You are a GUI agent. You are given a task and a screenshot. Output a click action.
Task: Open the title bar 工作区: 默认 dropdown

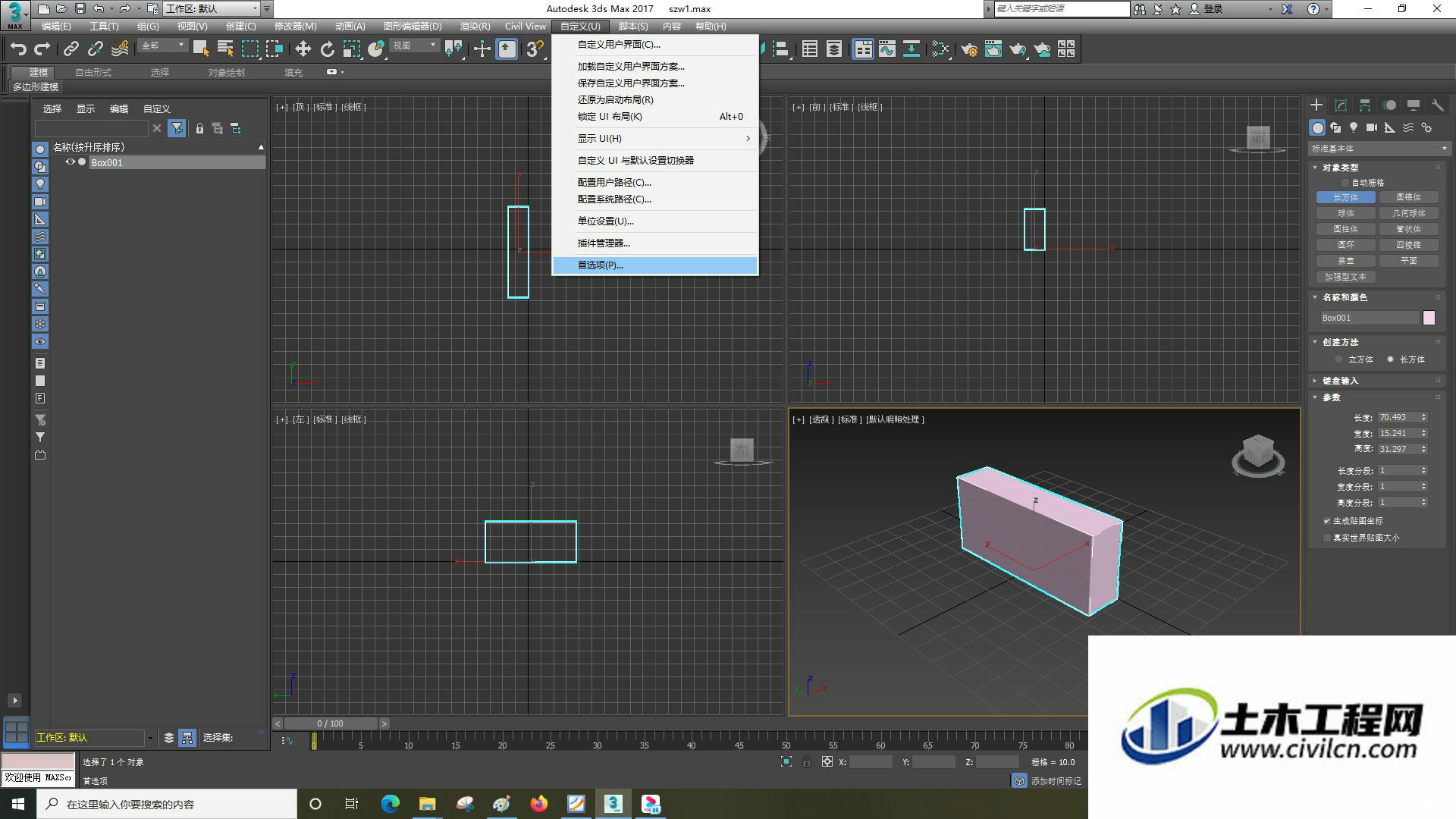coord(212,9)
